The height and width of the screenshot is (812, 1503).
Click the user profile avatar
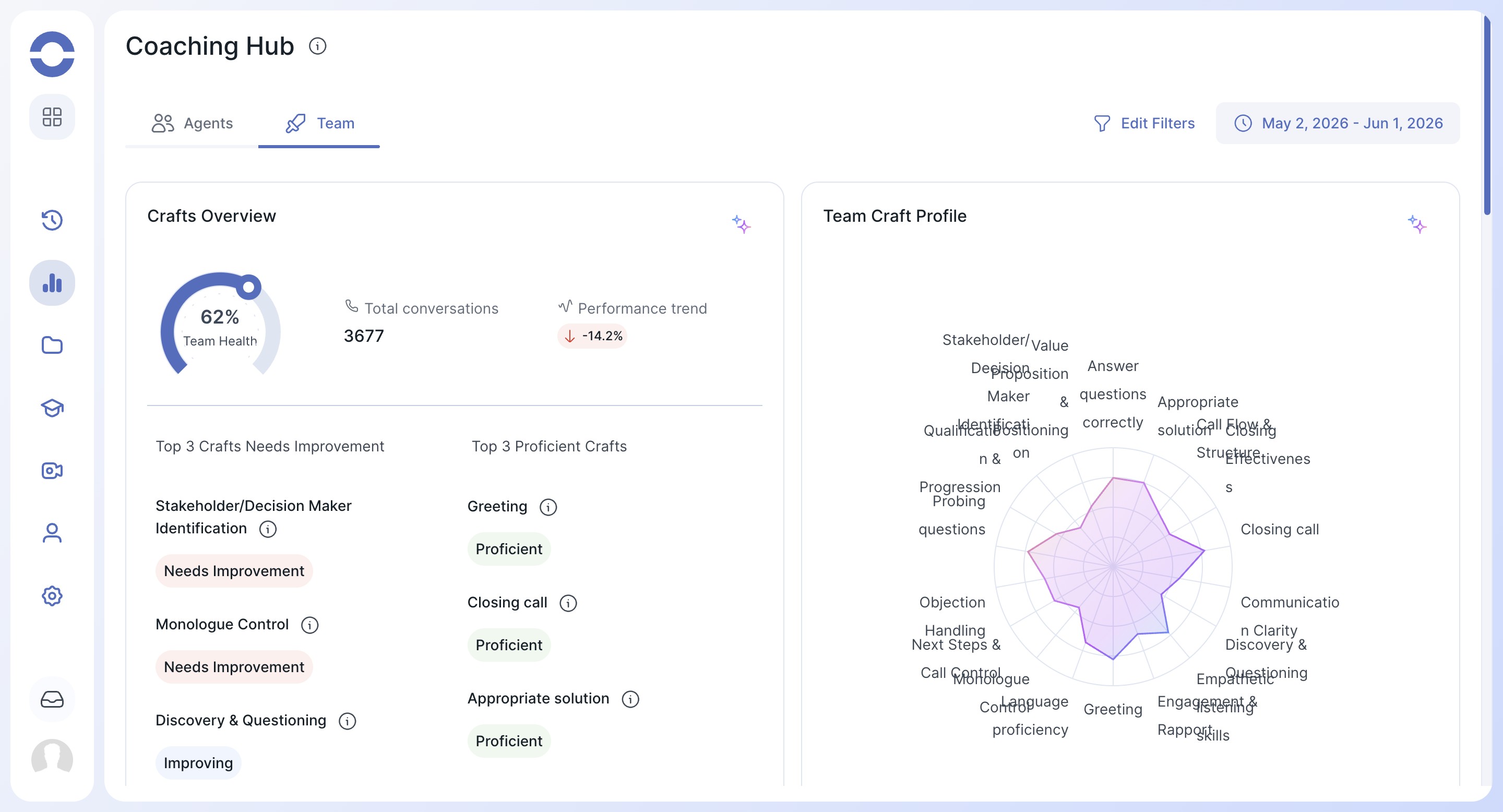click(52, 759)
